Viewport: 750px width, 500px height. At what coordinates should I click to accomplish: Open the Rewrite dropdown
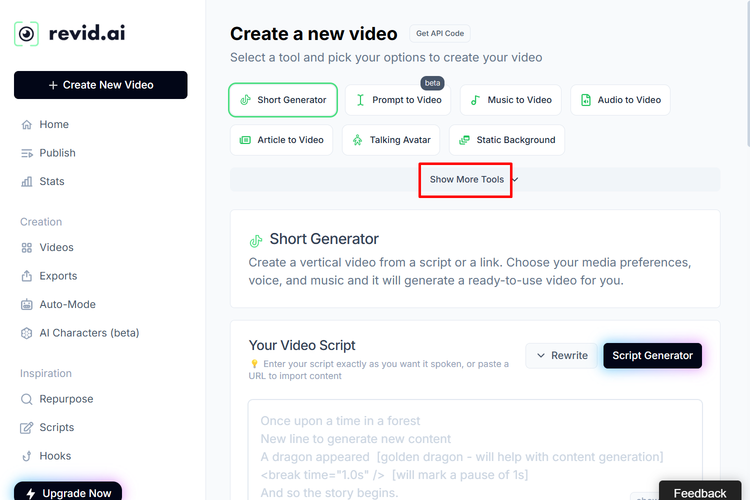pos(562,356)
